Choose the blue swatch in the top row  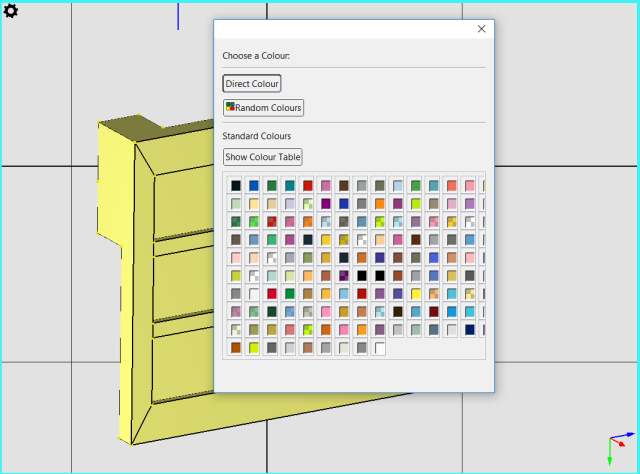pos(254,186)
